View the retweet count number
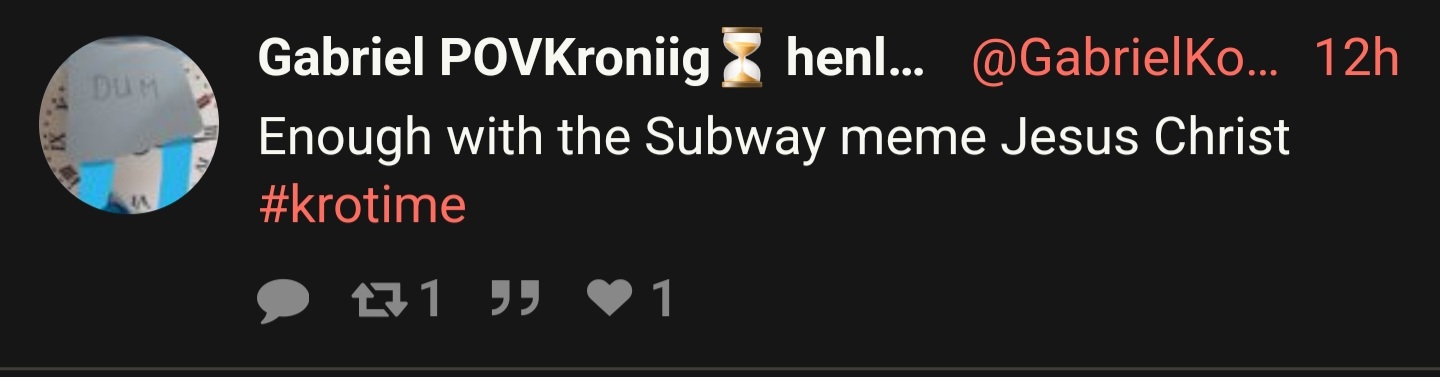The width and height of the screenshot is (1440, 377). (429, 299)
